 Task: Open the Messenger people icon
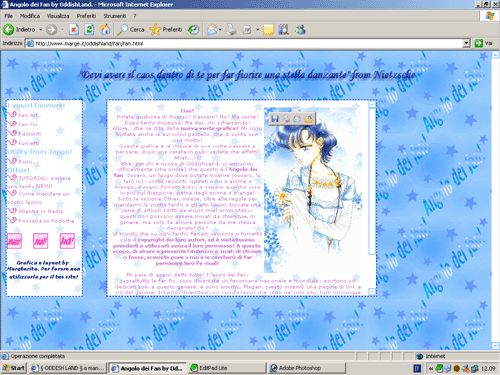pyautogui.click(x=300, y=30)
